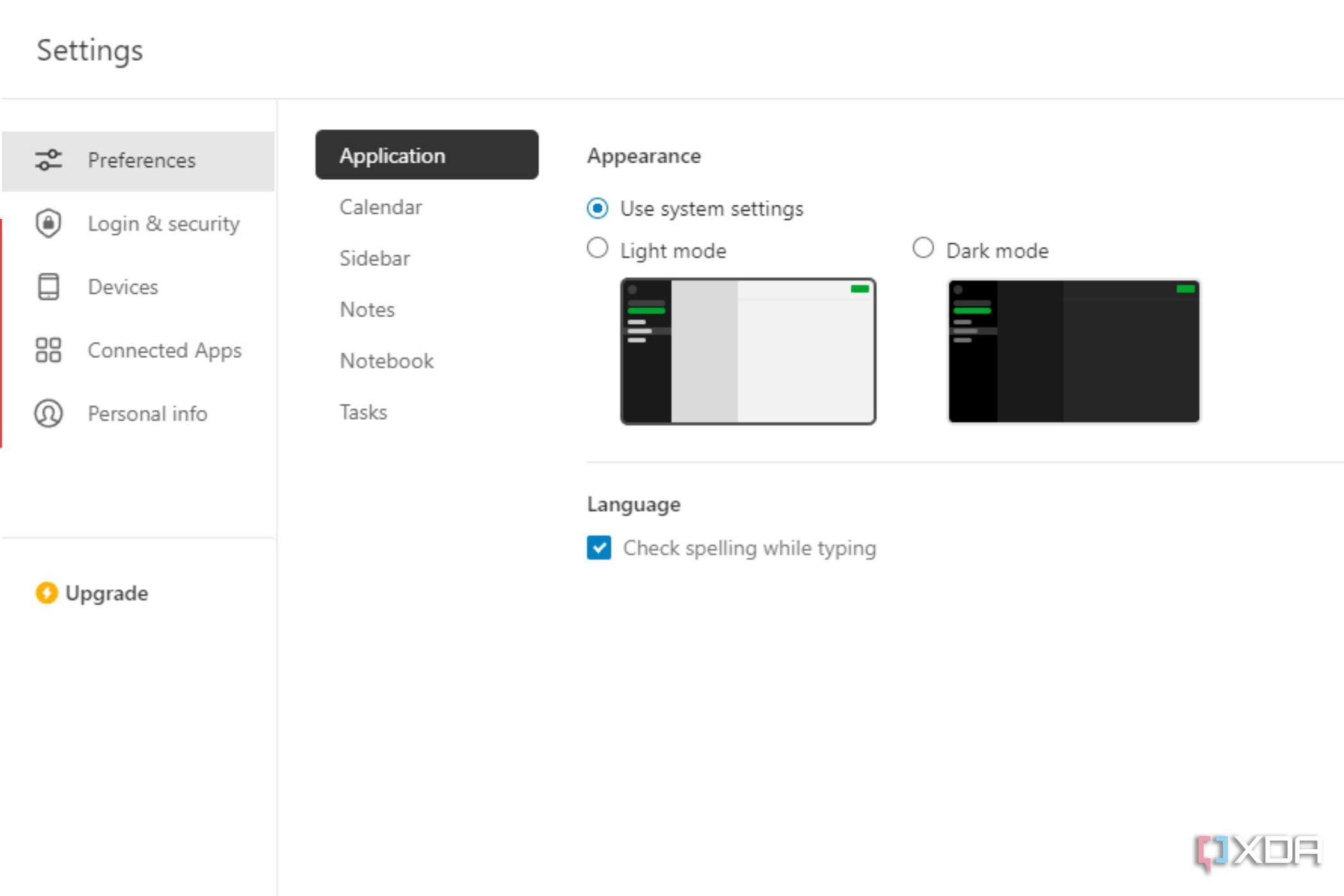Viewport: 1344px width, 896px height.
Task: Open the Calendar preferences tab
Action: pos(381,207)
